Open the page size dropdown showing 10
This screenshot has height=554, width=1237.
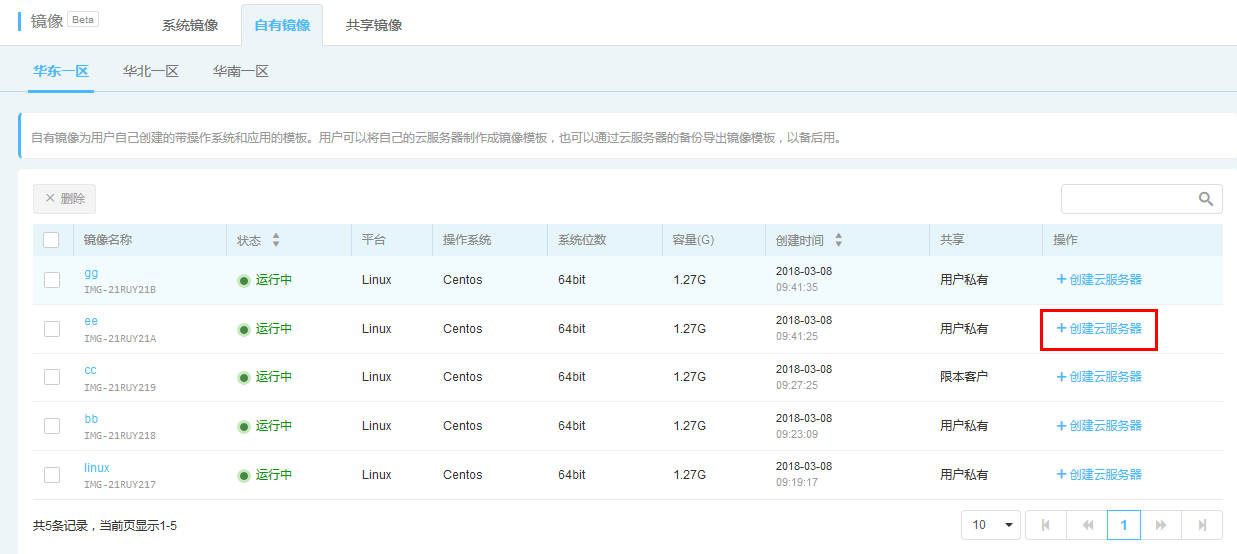[991, 525]
